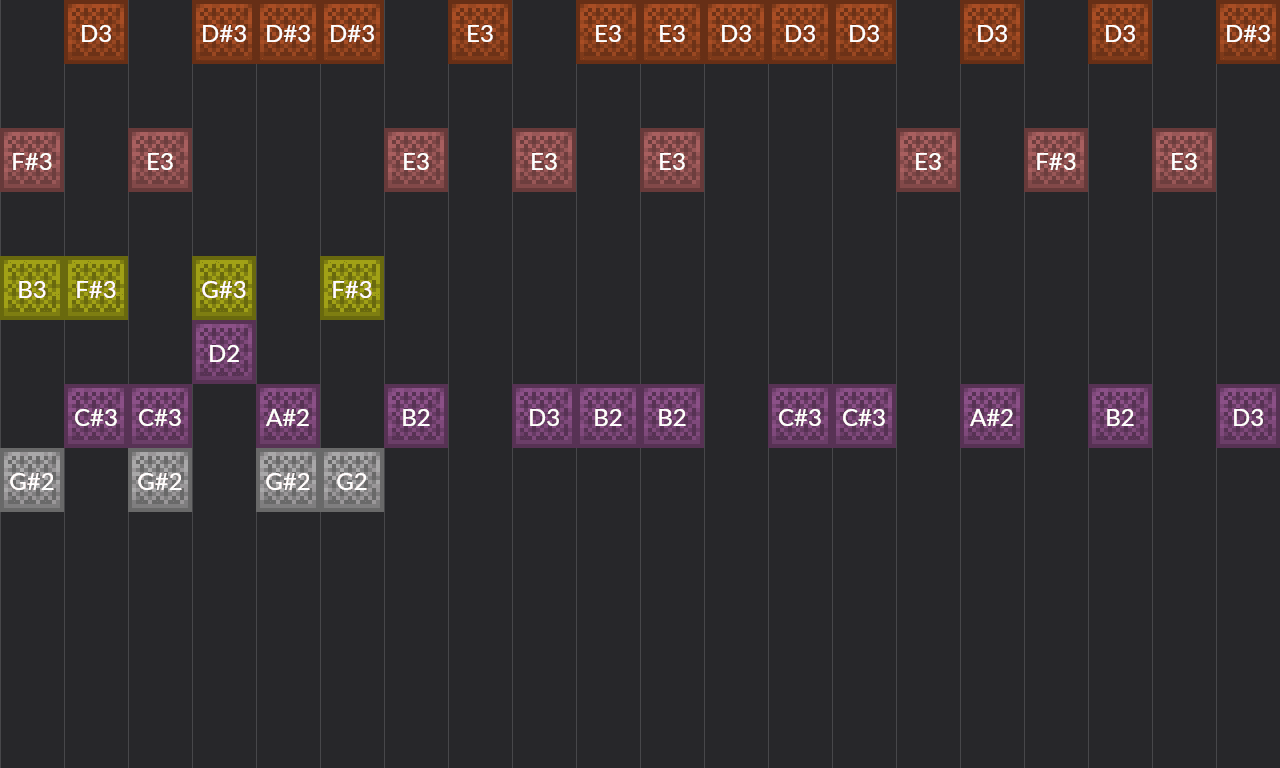Select the purple D2 note block
Image resolution: width=1280 pixels, height=768 pixels.
tap(224, 352)
